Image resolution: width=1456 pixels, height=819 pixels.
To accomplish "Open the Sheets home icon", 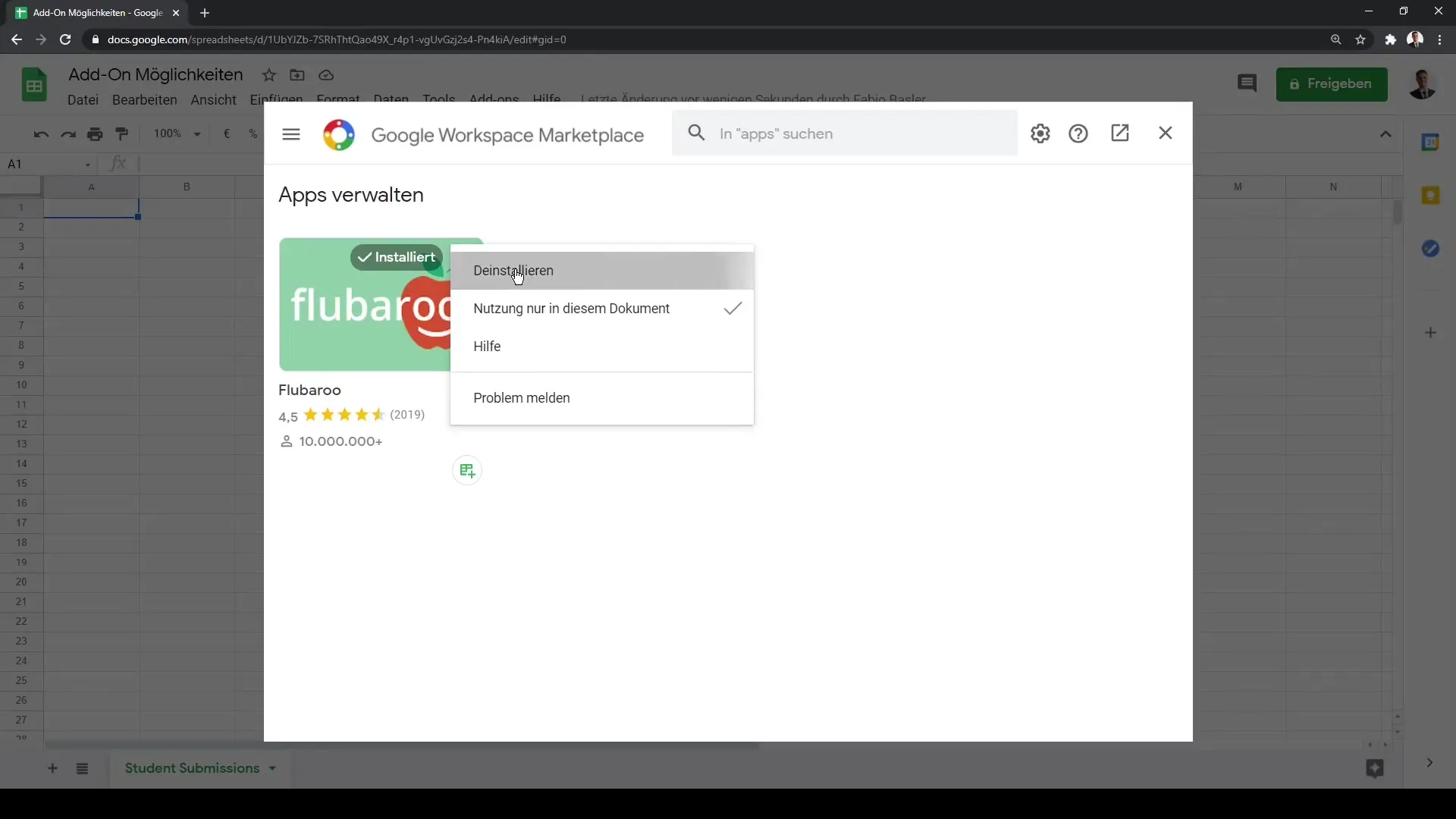I will (34, 84).
